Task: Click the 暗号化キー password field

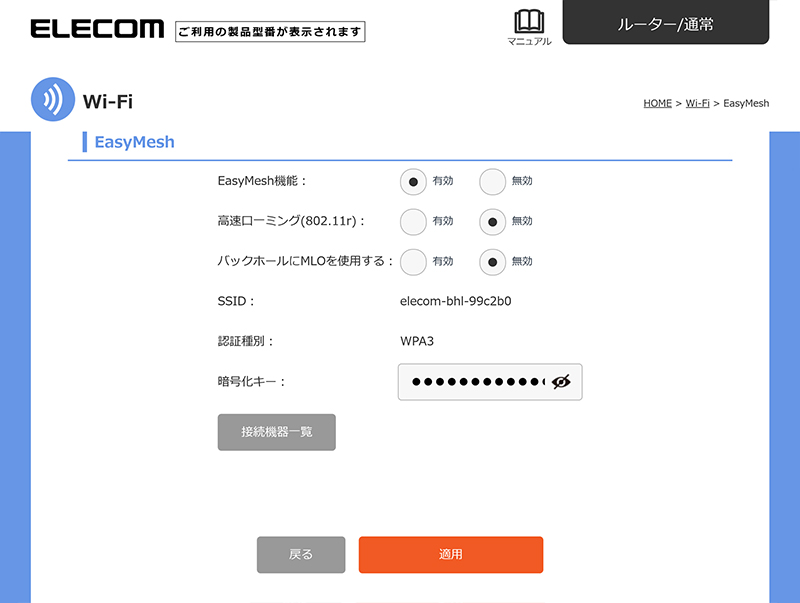Action: click(475, 382)
